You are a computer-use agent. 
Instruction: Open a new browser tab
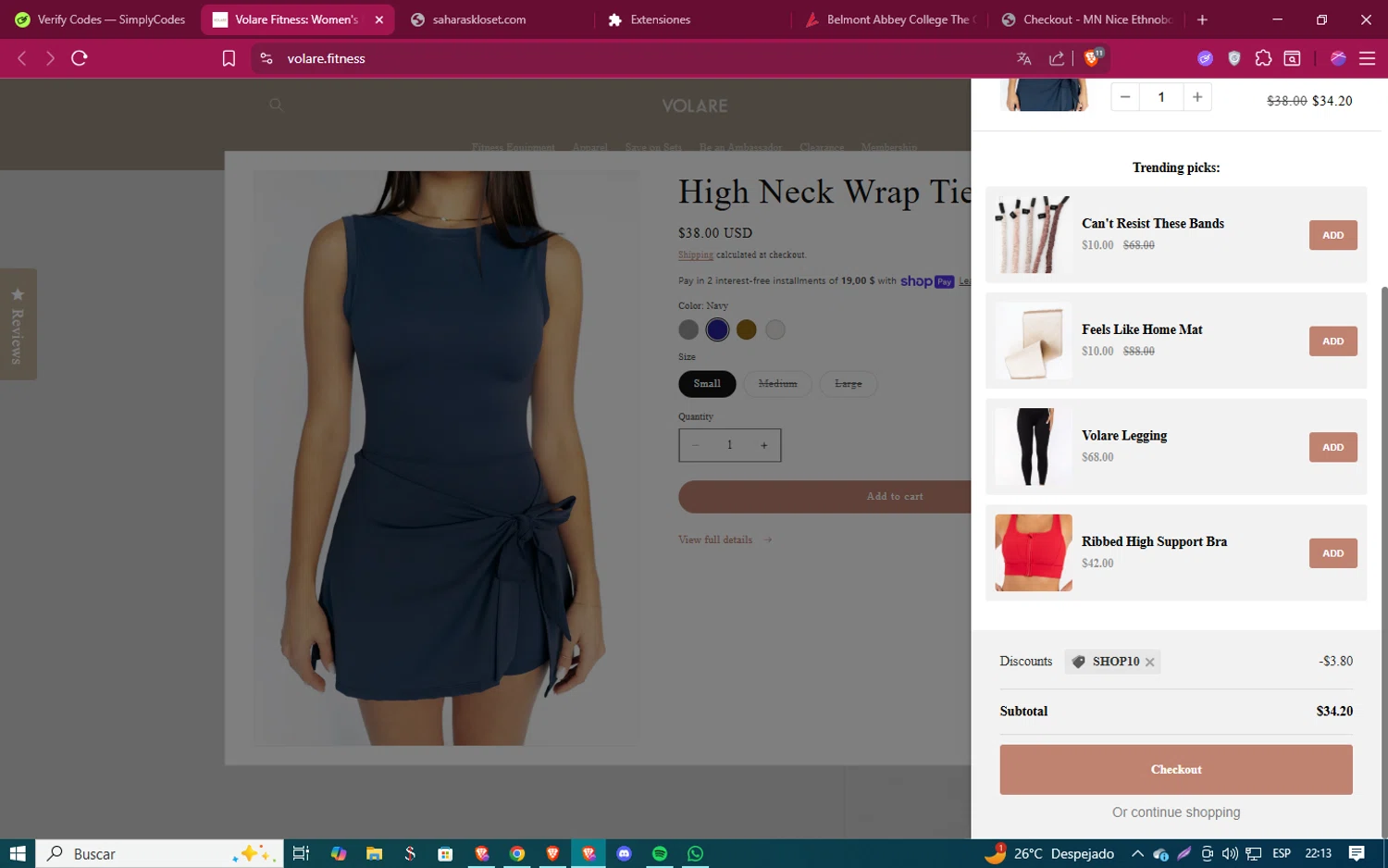click(1202, 19)
